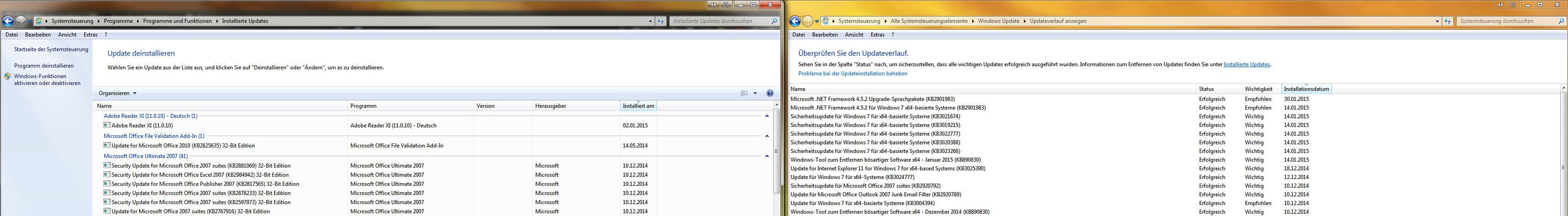Click Alle Systemsteuerungselemente breadcrumb
Image resolution: width=1568 pixels, height=216 pixels.
coord(929,21)
